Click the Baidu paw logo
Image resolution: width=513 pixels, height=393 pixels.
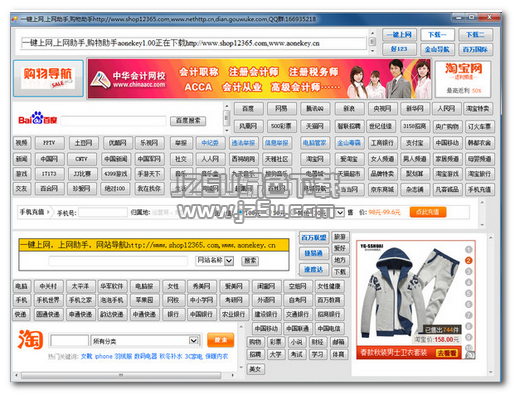tap(38, 118)
